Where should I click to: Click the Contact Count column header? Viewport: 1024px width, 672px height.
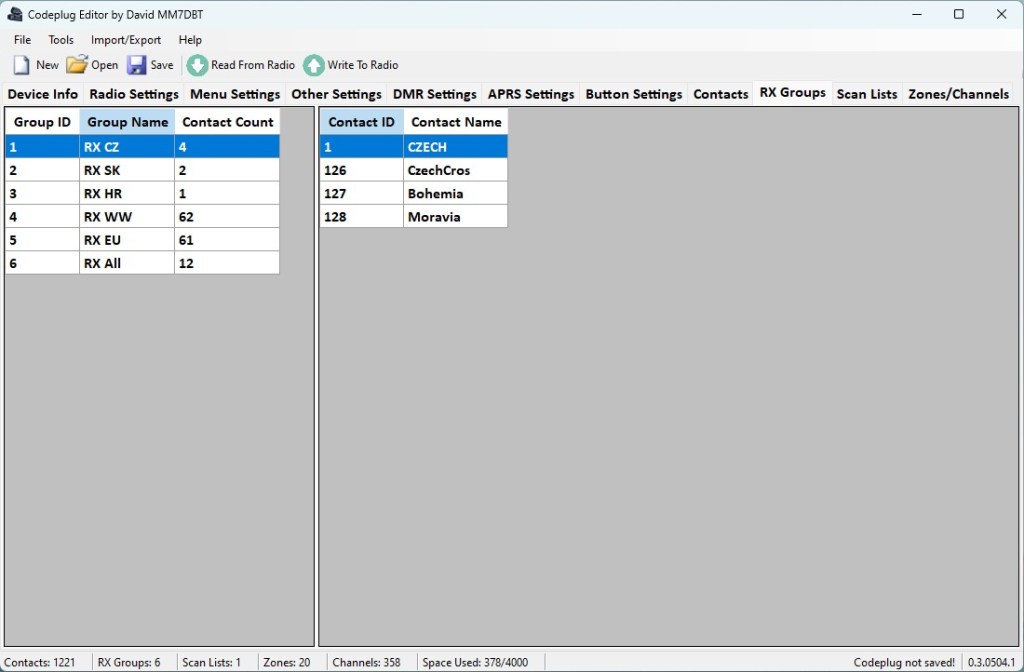[x=227, y=122]
